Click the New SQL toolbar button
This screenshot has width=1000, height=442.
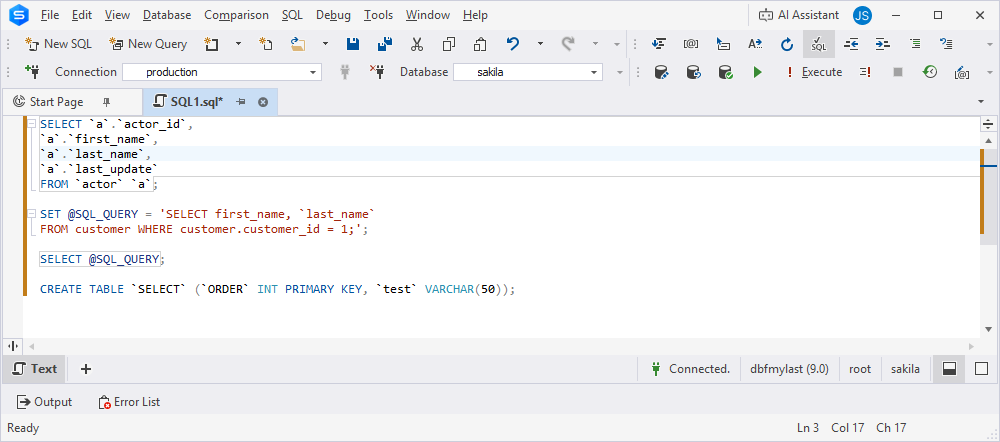58,44
